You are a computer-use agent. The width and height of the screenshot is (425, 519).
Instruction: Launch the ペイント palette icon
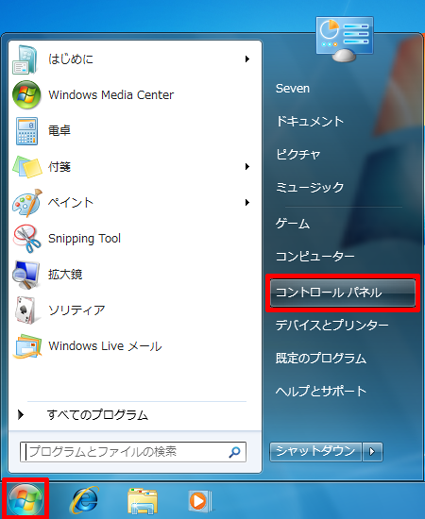[x=27, y=202]
